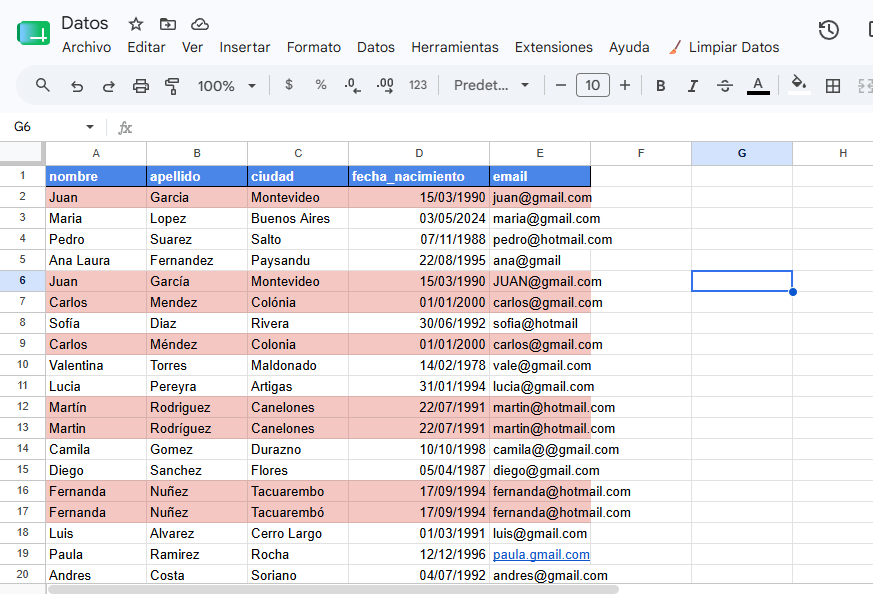
Task: Select the nombre header cell
Action: pos(96,176)
